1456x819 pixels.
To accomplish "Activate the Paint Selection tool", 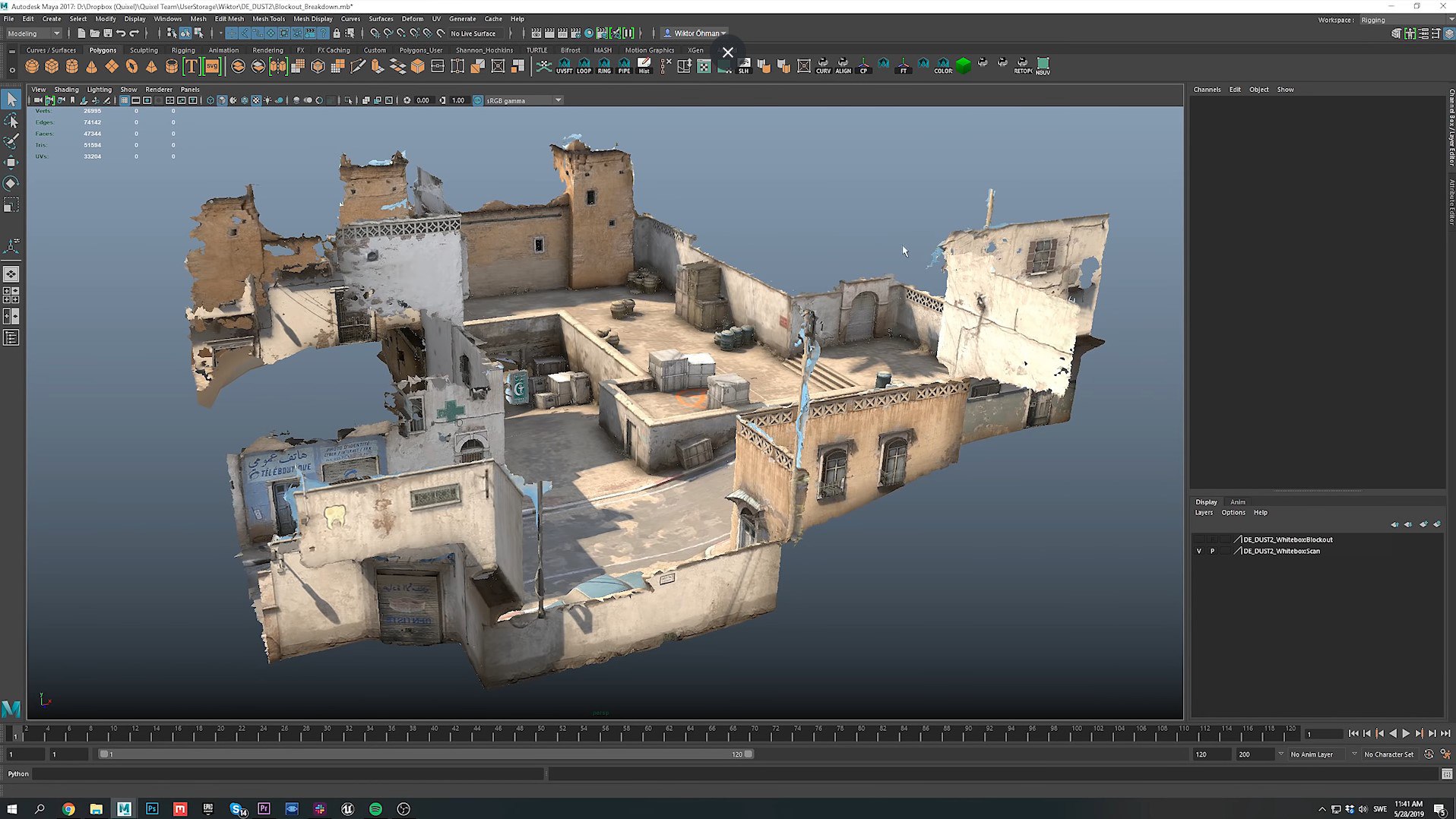I will pyautogui.click(x=11, y=141).
